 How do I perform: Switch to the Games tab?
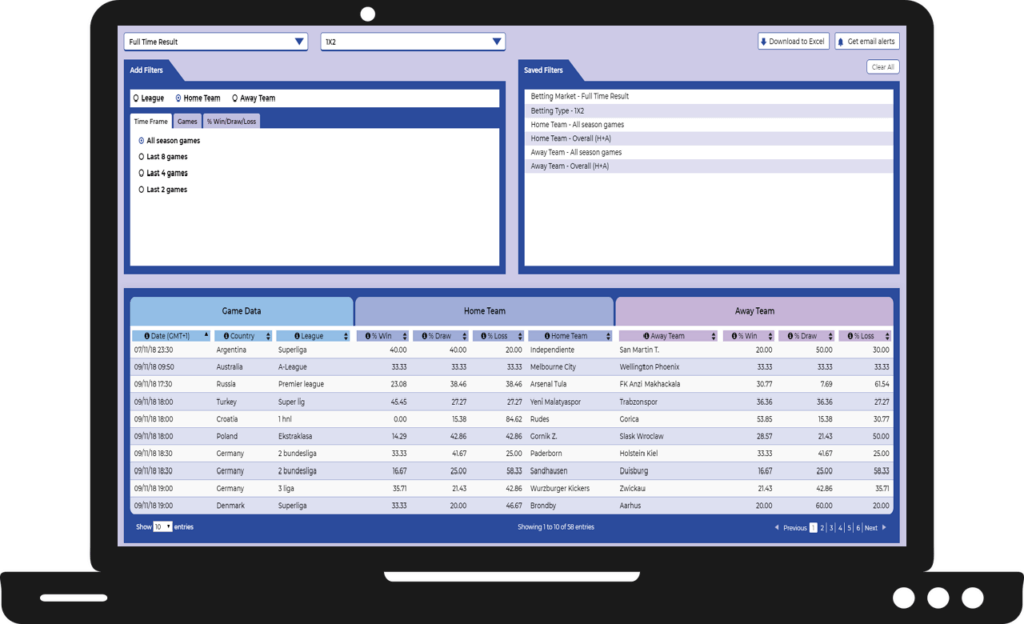[187, 121]
